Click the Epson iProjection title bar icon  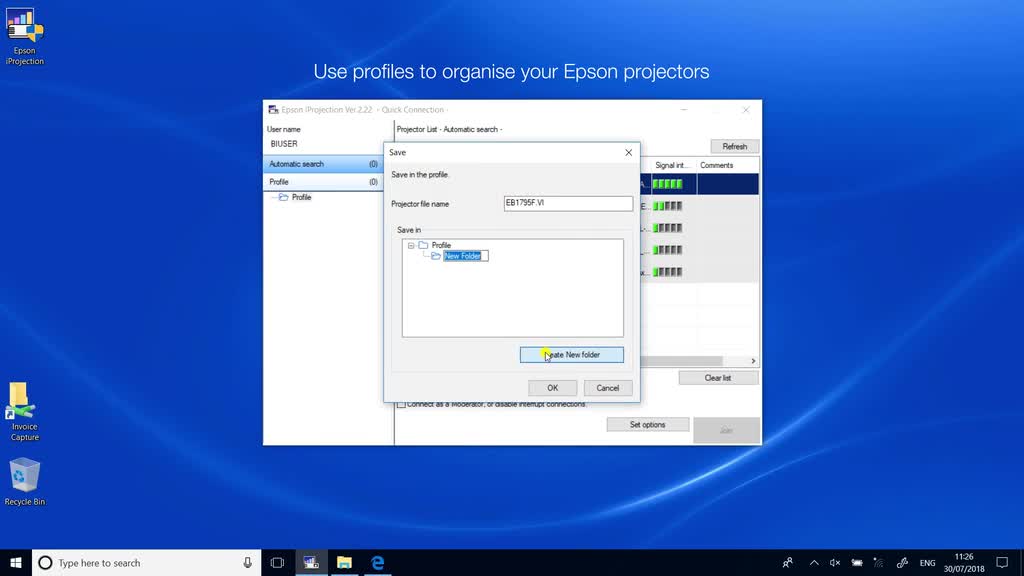tap(273, 110)
